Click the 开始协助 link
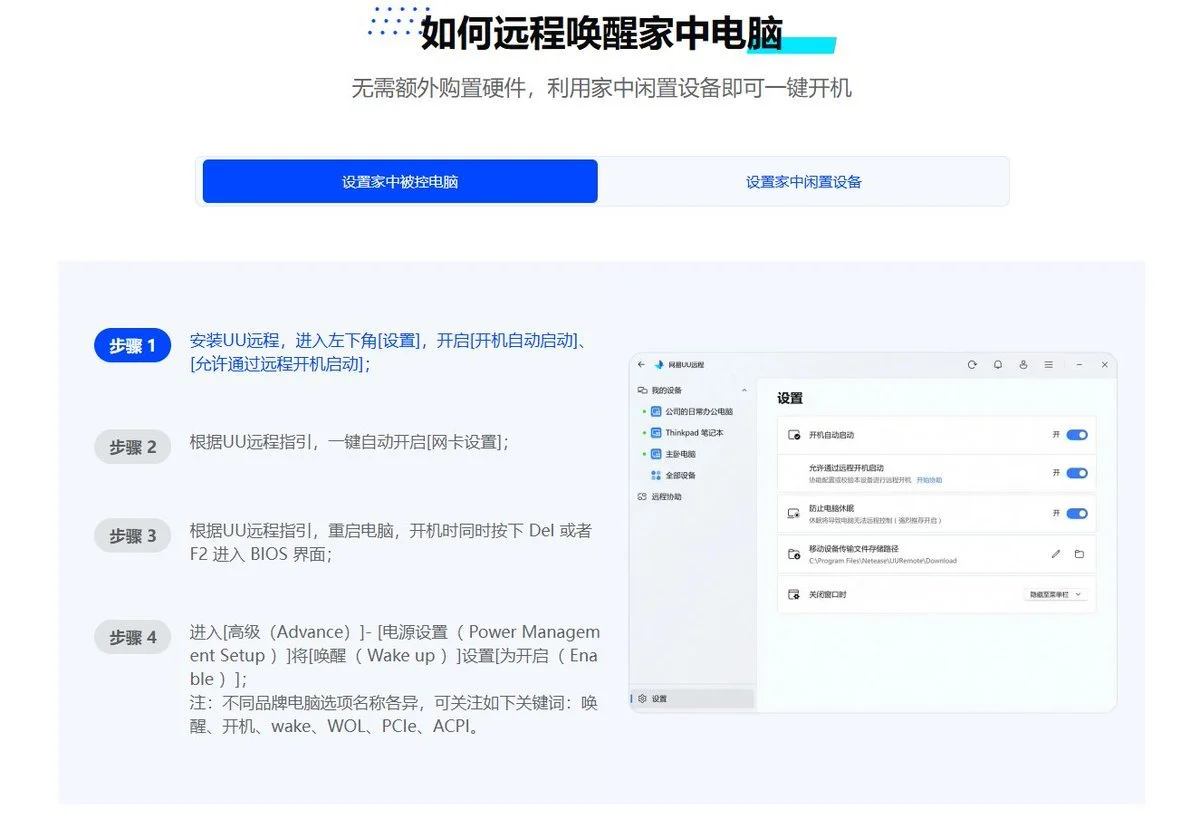Screen dimensions: 1200x819 929,480
